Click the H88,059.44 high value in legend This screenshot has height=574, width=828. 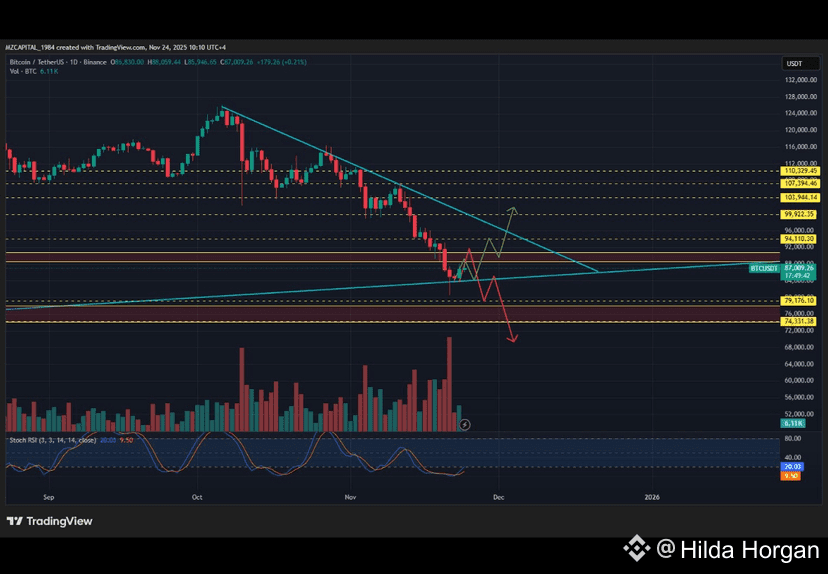click(x=164, y=62)
